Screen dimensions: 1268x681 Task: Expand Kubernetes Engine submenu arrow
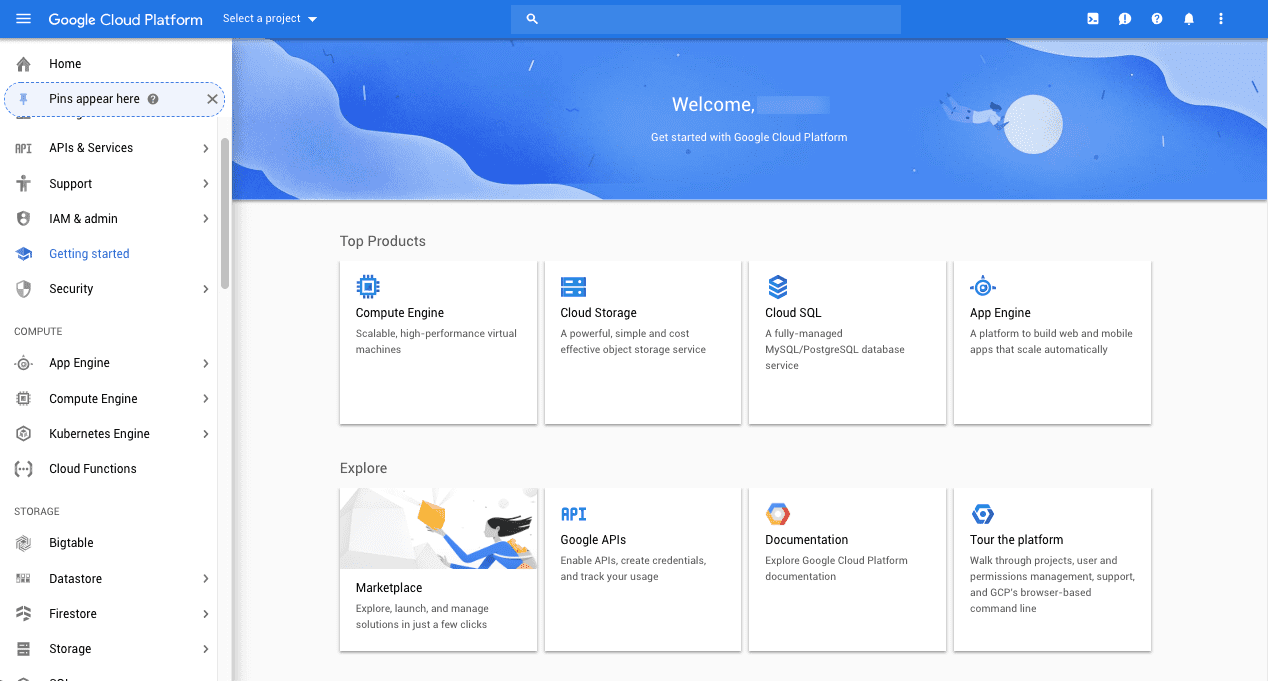click(x=205, y=434)
